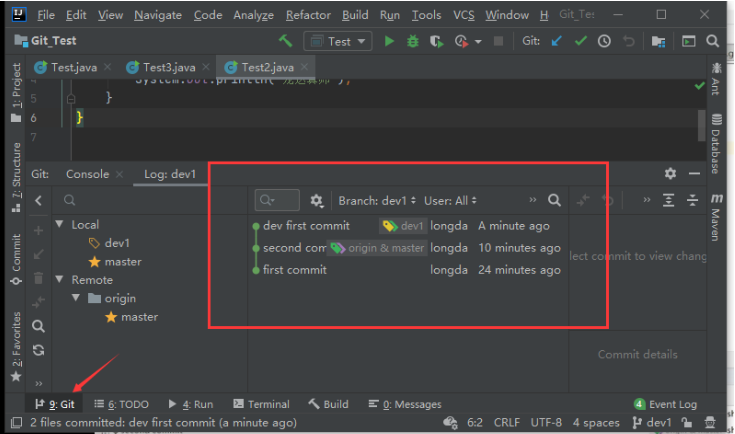Click the UTF-8 encoding indicator
Screen dimensions: 735x434
[x=546, y=422]
